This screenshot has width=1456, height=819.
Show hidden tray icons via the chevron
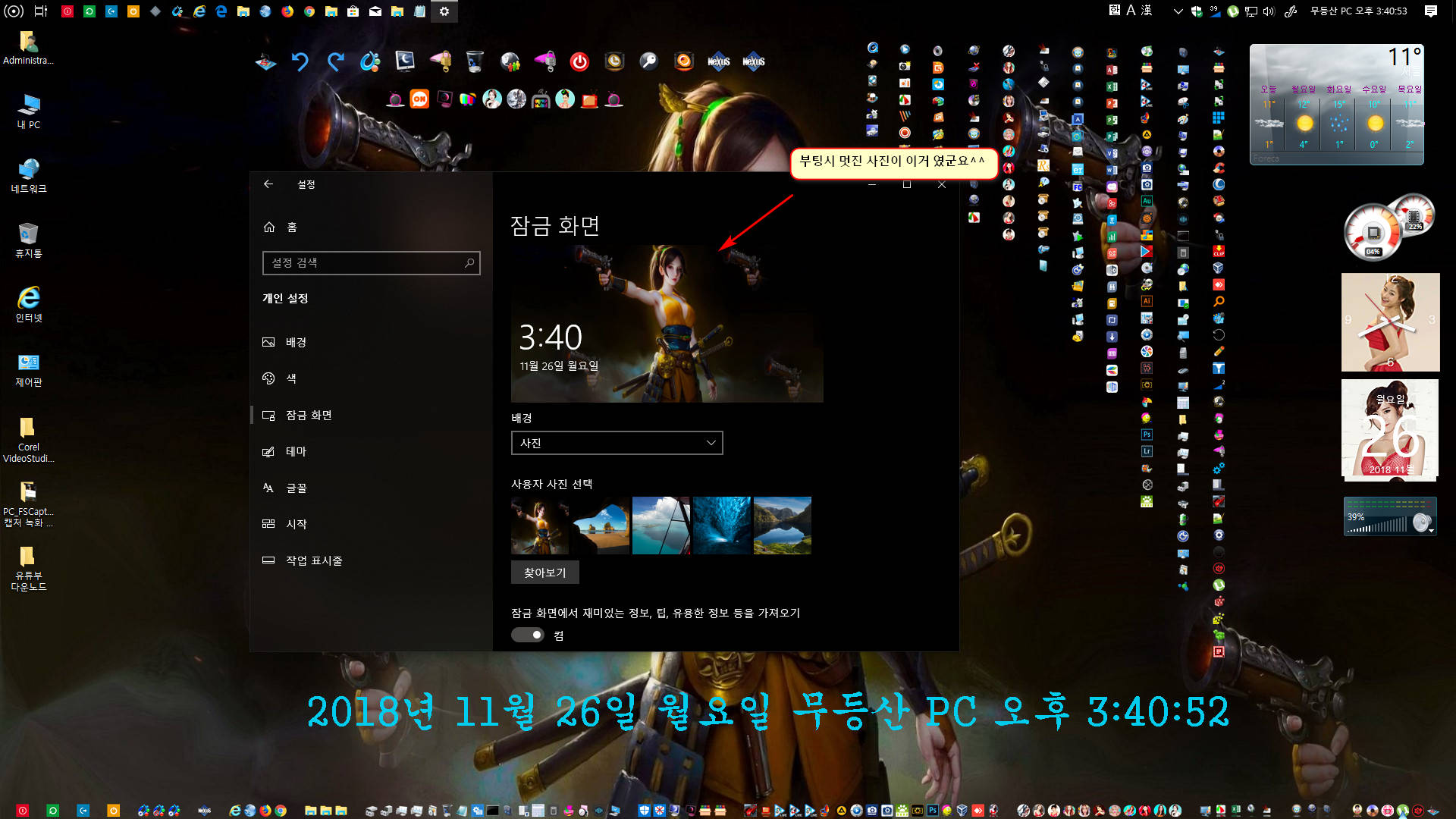pyautogui.click(x=1178, y=11)
